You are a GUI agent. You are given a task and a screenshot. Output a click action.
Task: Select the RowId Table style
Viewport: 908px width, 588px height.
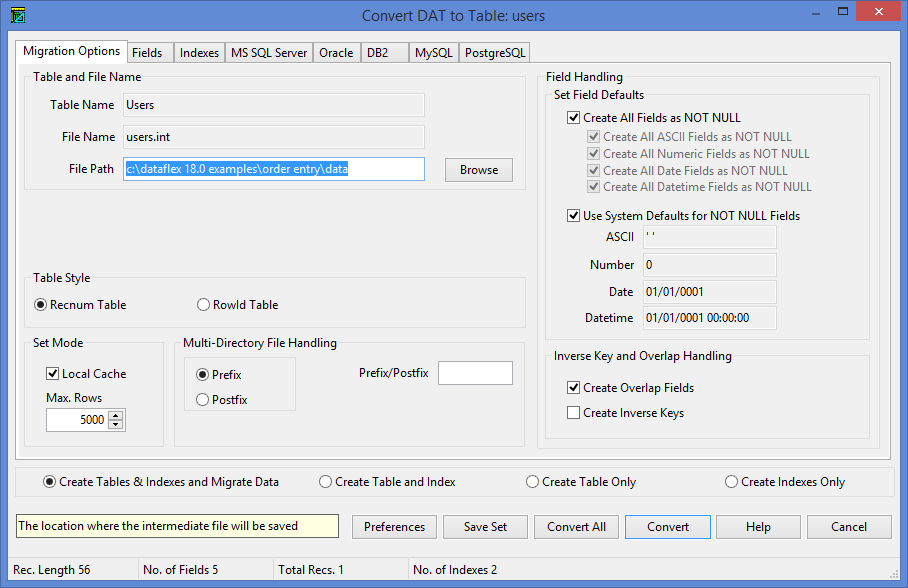click(x=204, y=305)
